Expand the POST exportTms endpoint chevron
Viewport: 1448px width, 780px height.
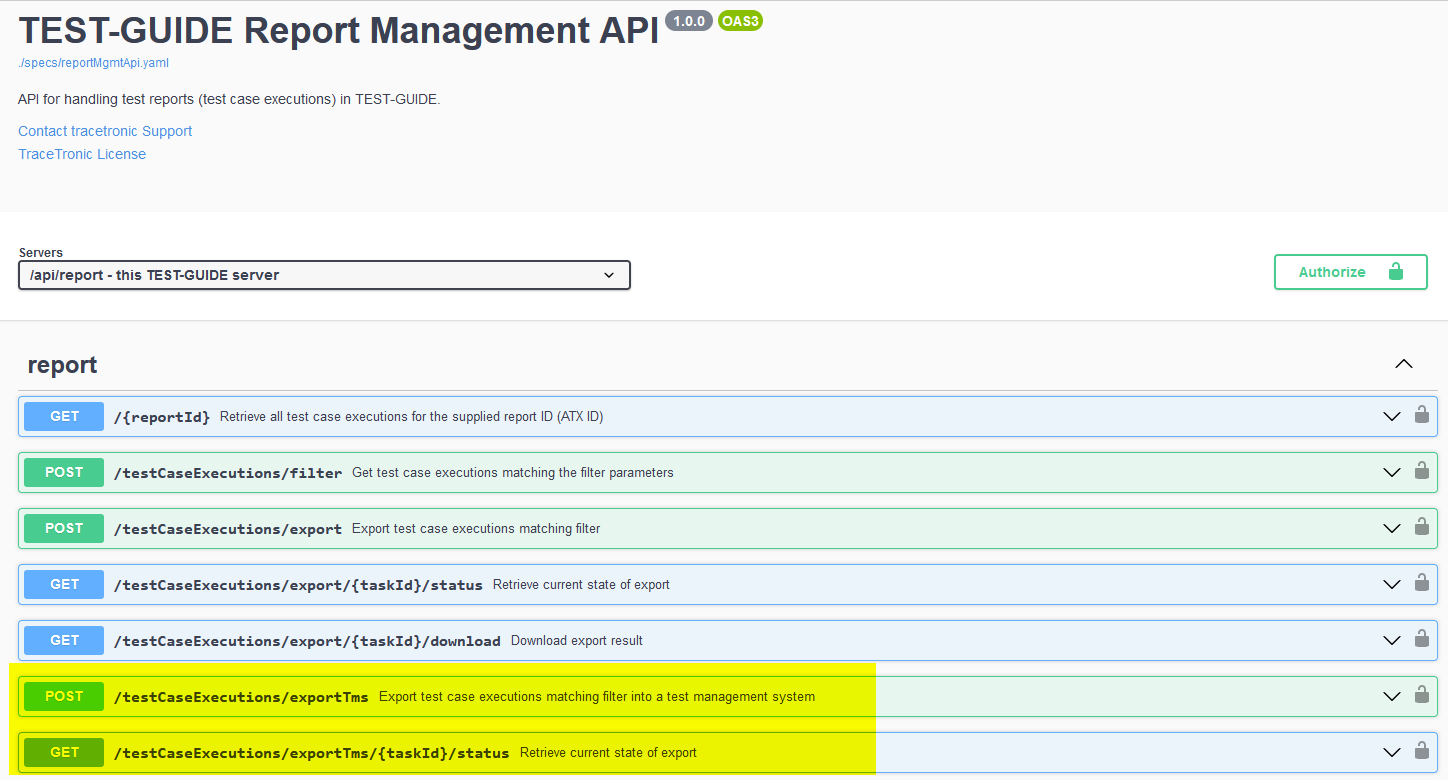[1391, 696]
